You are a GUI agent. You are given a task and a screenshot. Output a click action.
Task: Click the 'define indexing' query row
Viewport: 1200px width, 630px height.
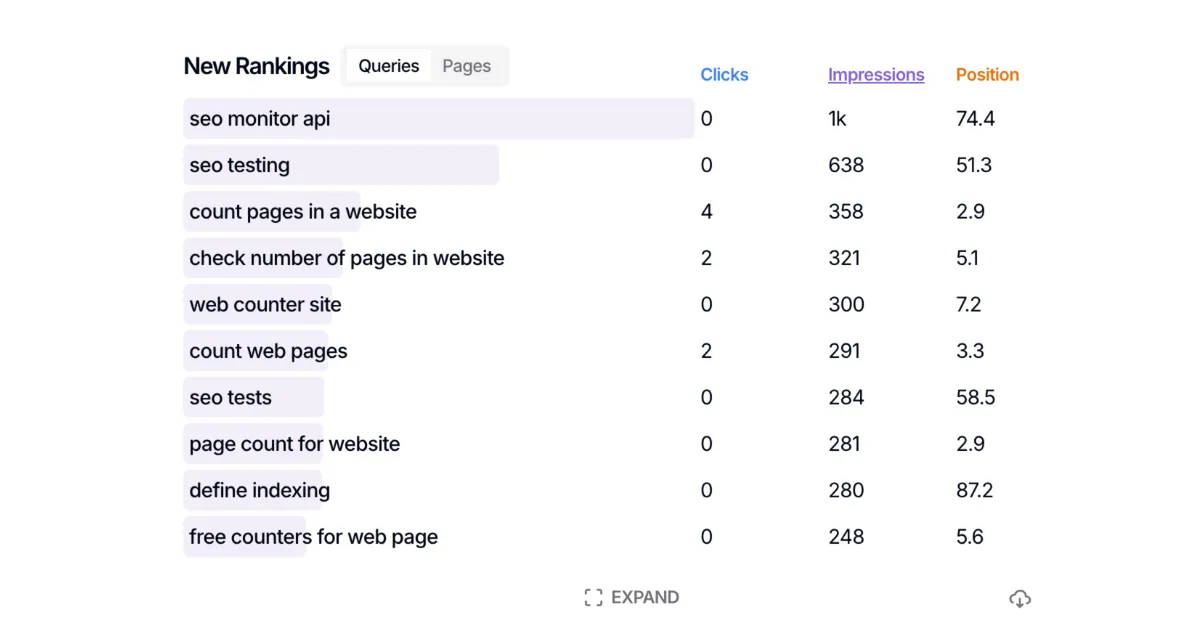pos(259,491)
